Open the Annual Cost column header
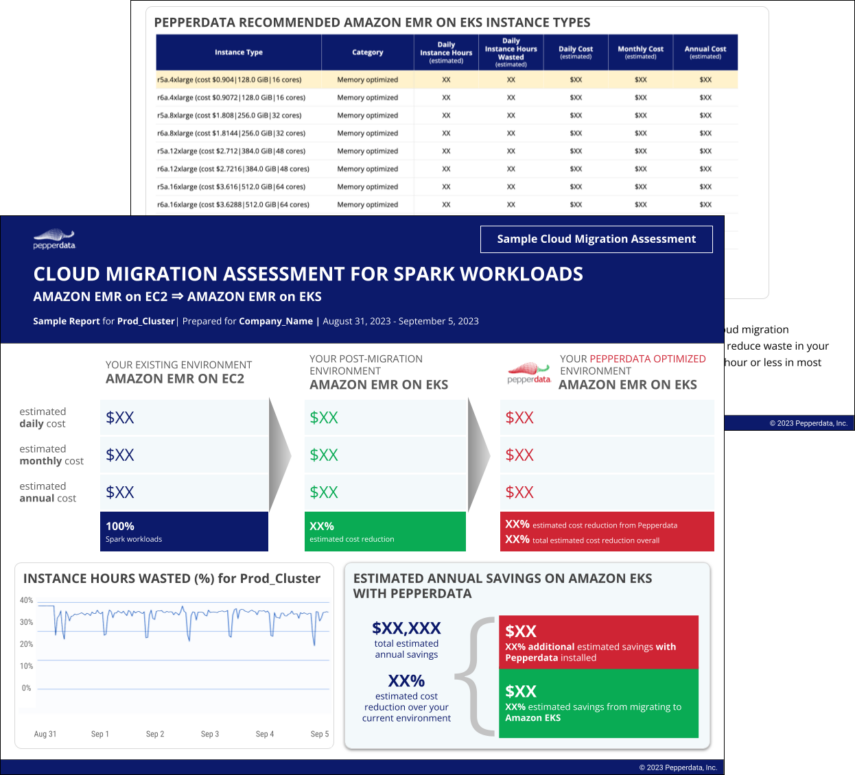 pyautogui.click(x=706, y=52)
